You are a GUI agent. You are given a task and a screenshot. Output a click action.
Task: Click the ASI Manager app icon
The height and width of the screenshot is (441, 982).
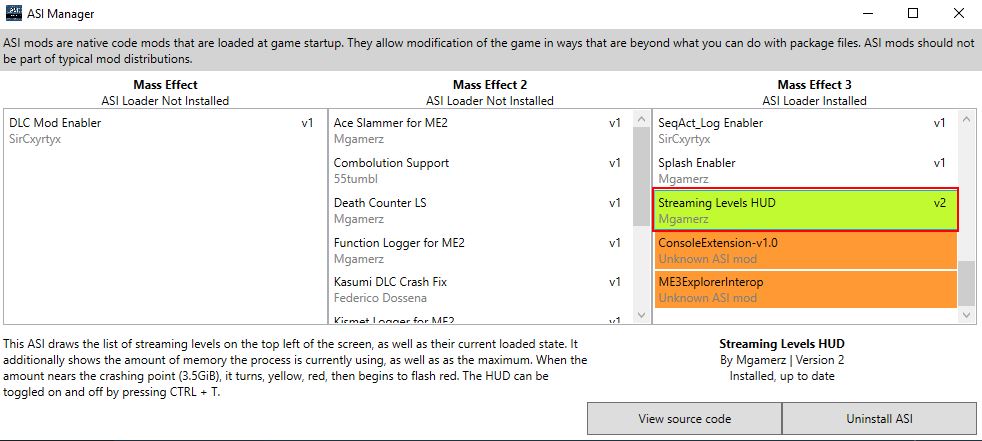coord(14,13)
